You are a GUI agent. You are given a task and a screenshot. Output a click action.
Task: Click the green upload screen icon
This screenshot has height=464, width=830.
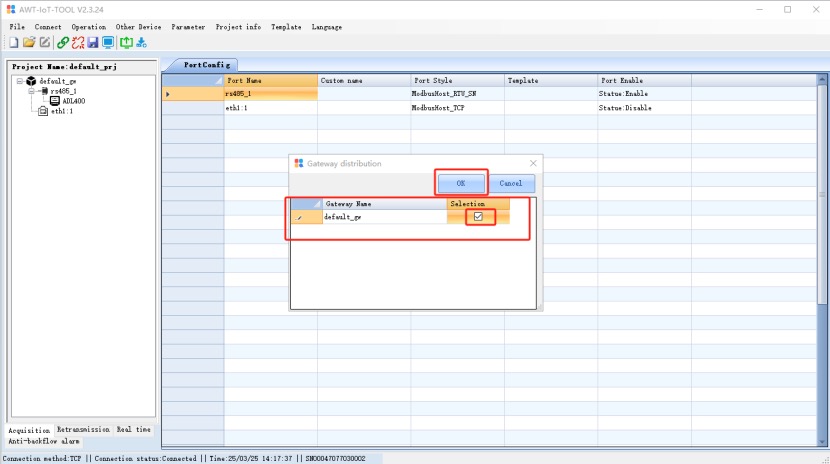(x=126, y=42)
